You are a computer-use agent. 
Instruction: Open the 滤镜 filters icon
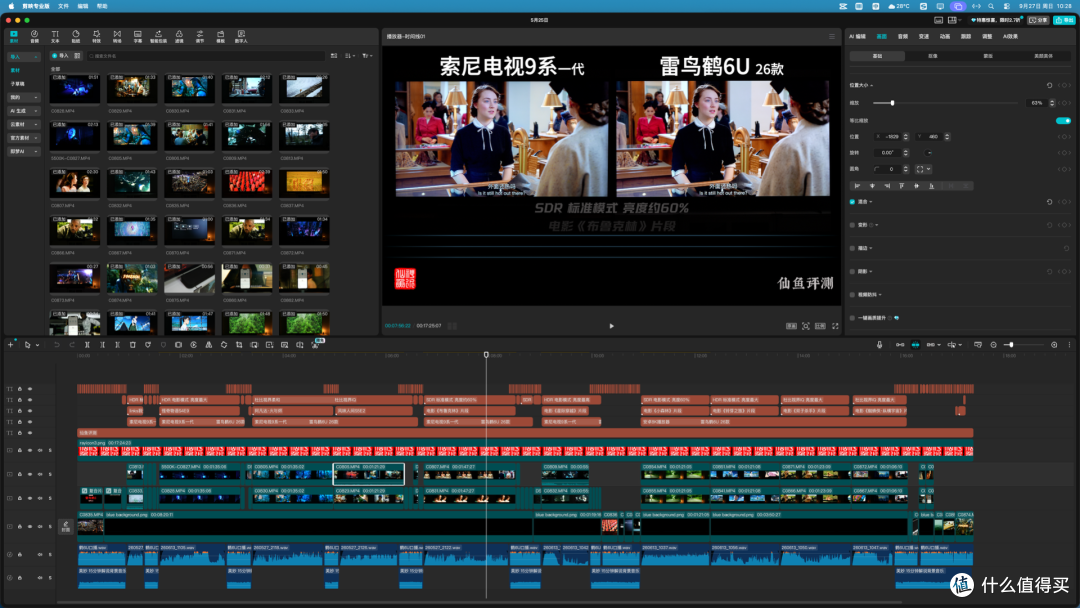pos(179,36)
